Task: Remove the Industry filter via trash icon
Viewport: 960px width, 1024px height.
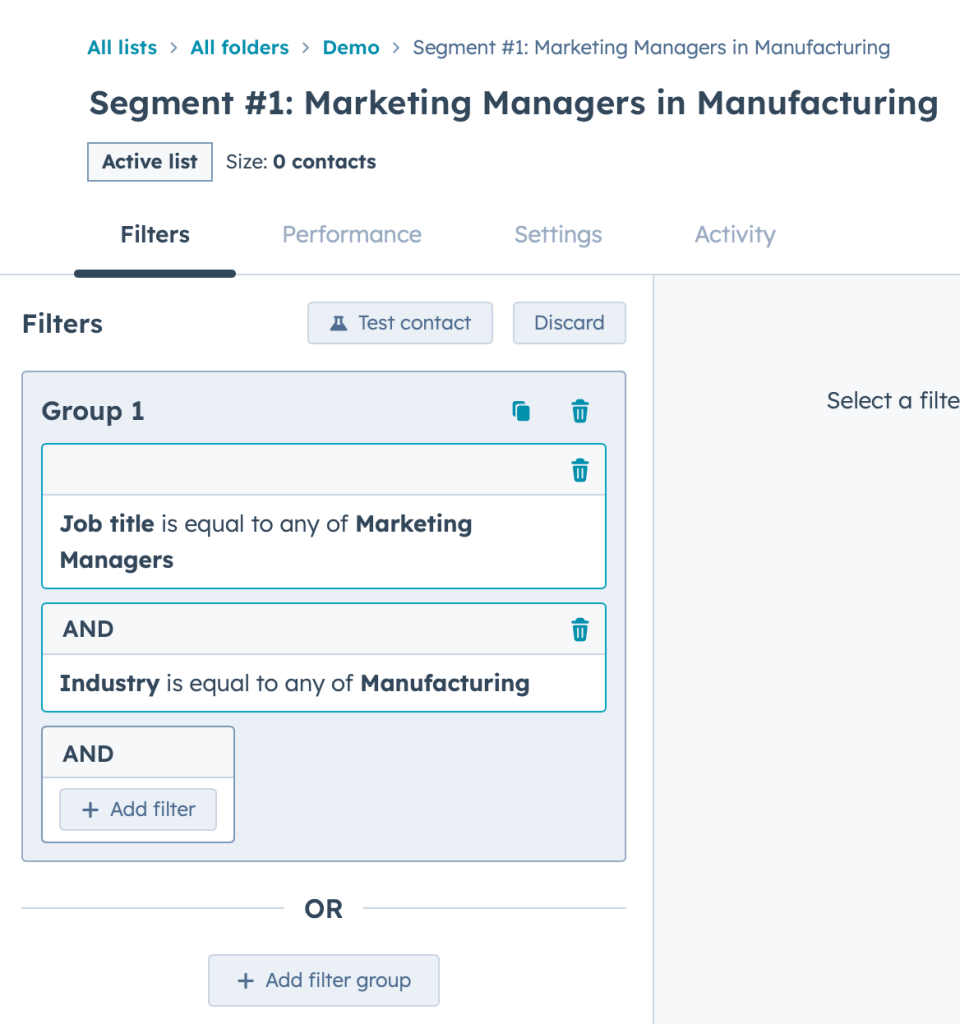Action: coord(580,630)
